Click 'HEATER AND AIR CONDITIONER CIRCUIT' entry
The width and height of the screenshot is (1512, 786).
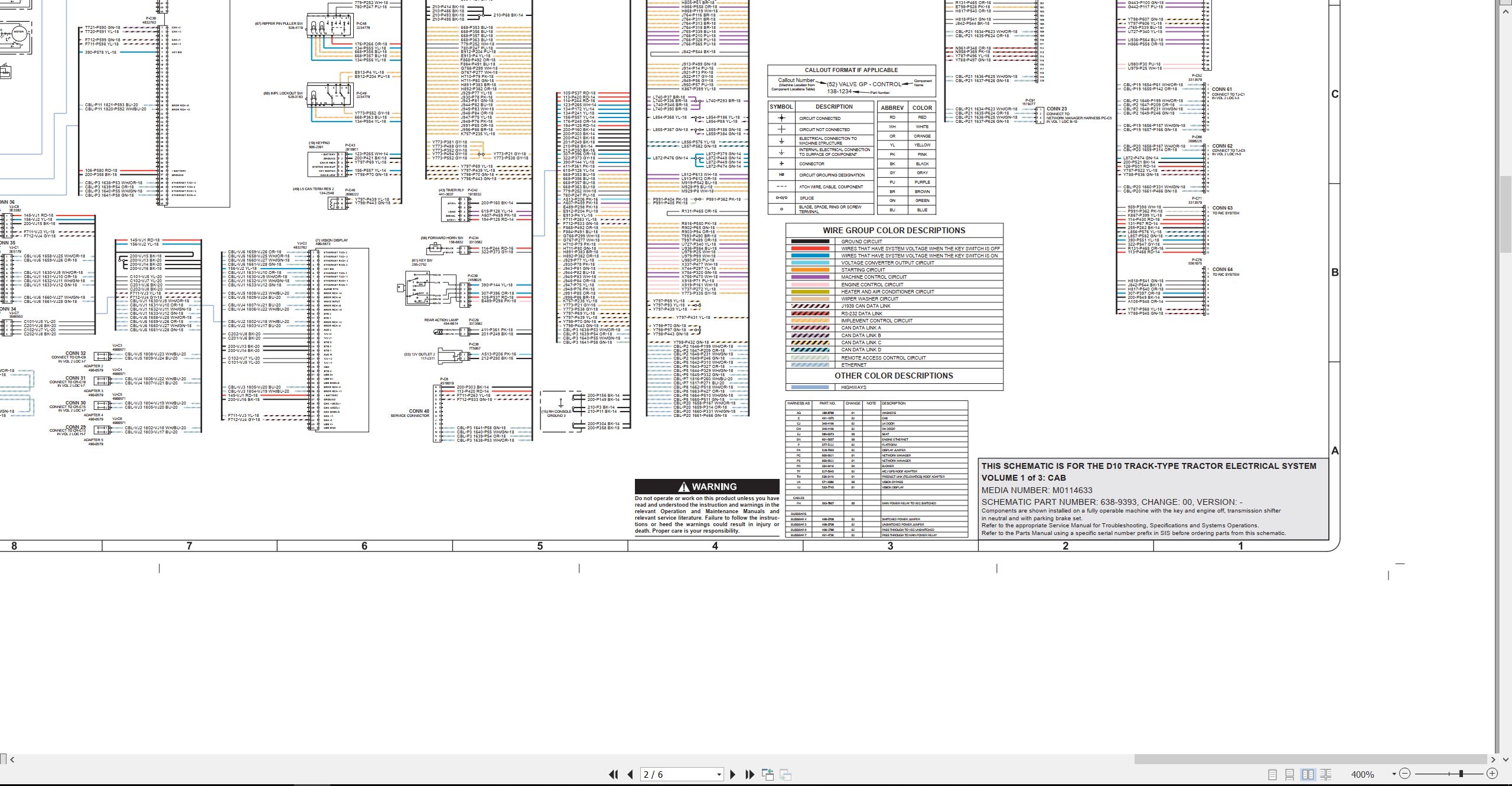coord(888,292)
